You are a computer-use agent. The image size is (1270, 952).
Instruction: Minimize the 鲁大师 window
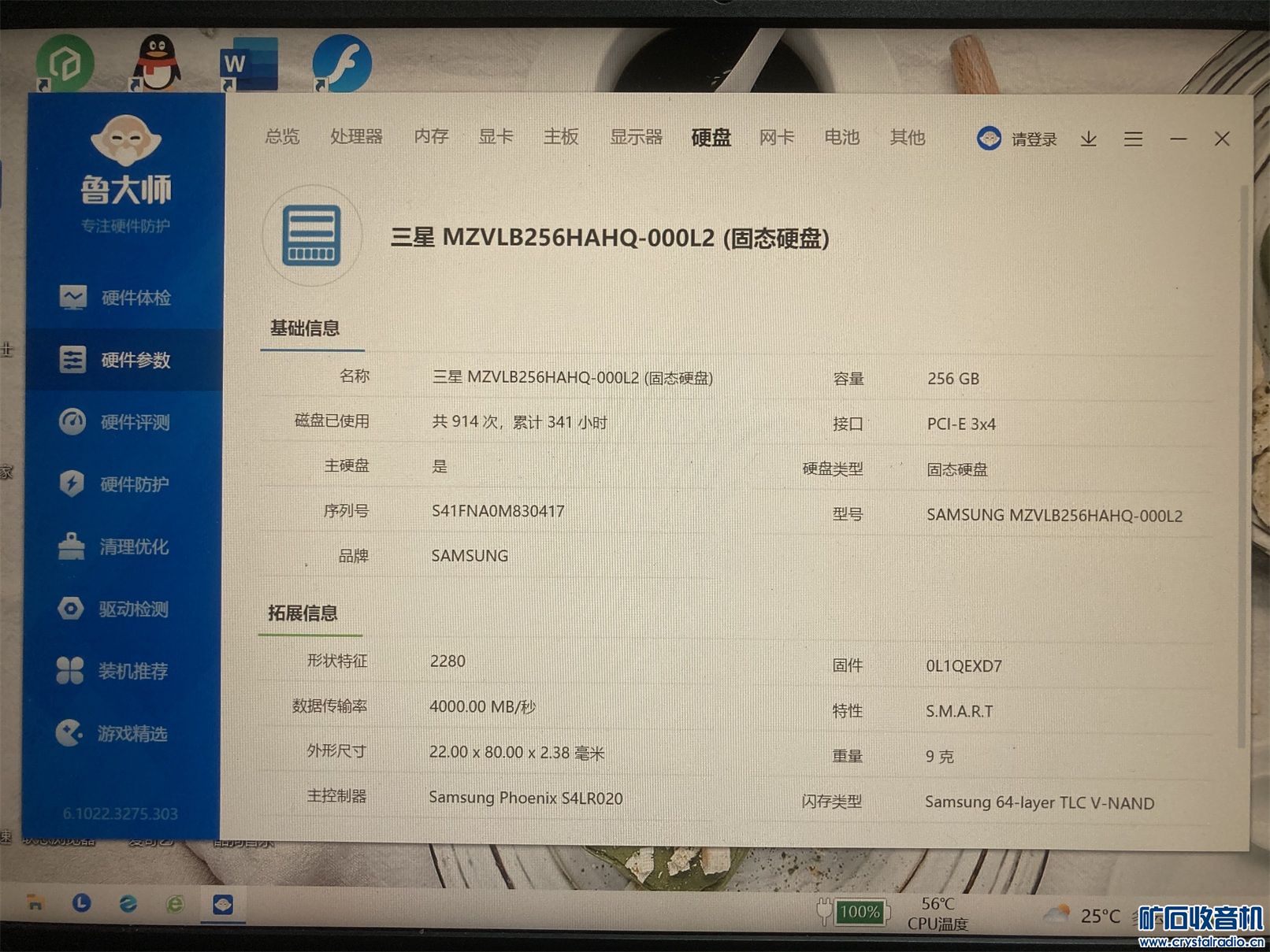[1178, 139]
